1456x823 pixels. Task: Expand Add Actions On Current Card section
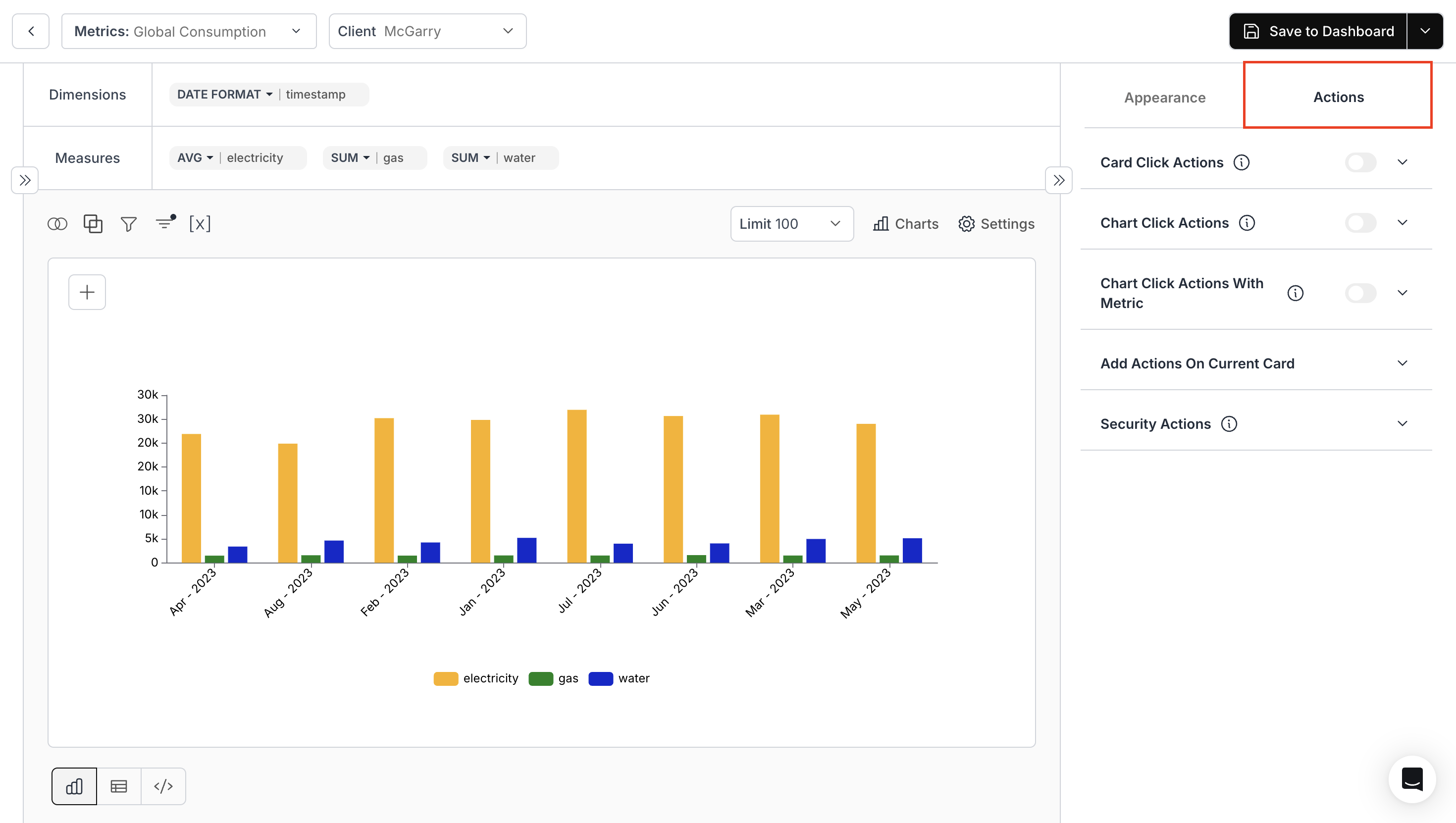click(1403, 363)
